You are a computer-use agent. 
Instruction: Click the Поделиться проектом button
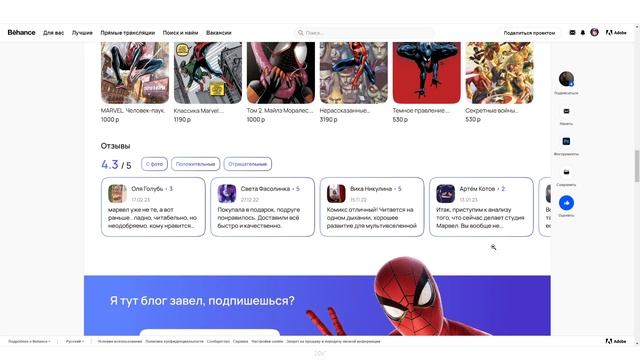529,33
